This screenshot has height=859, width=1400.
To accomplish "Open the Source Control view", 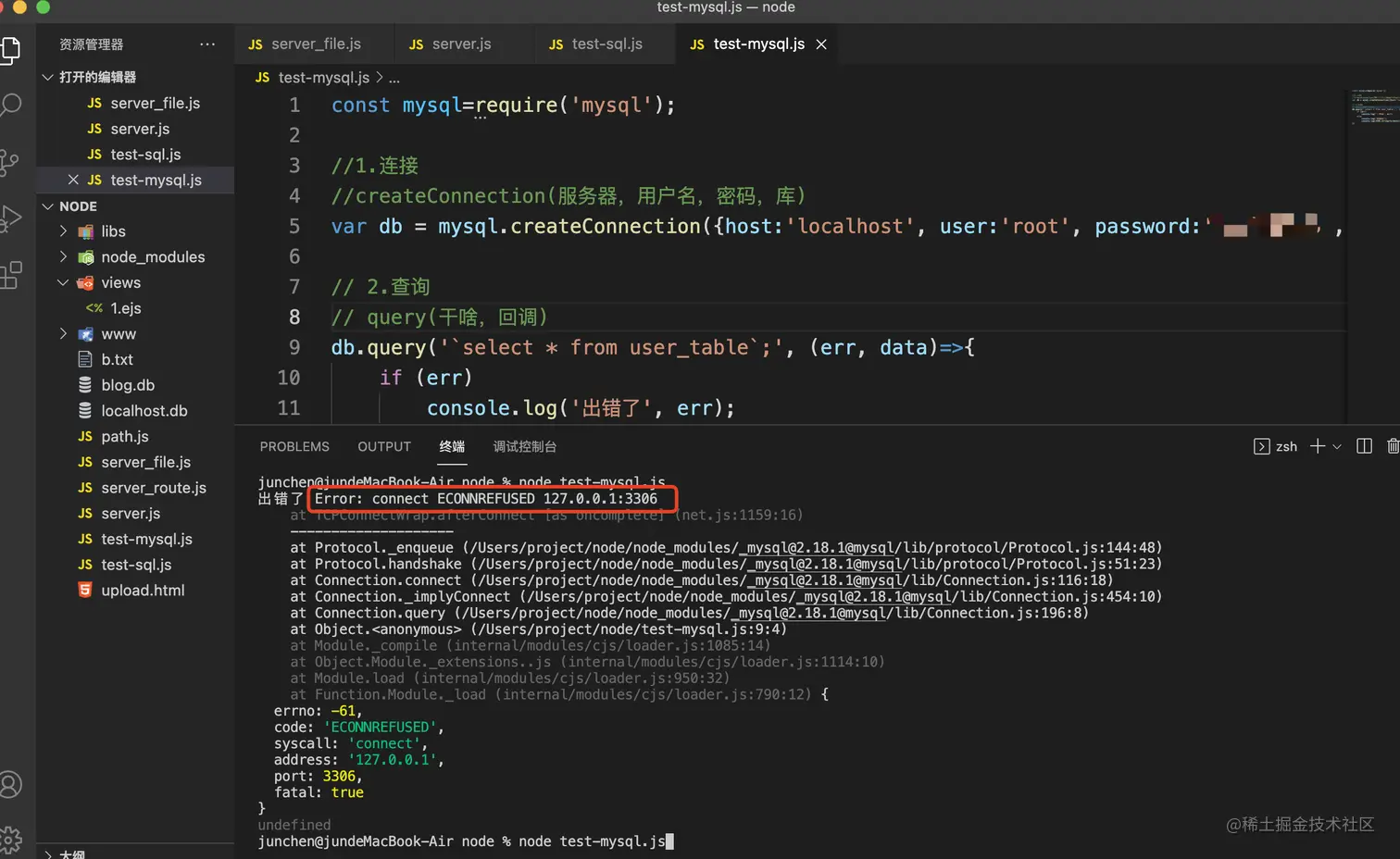I will pyautogui.click(x=12, y=162).
